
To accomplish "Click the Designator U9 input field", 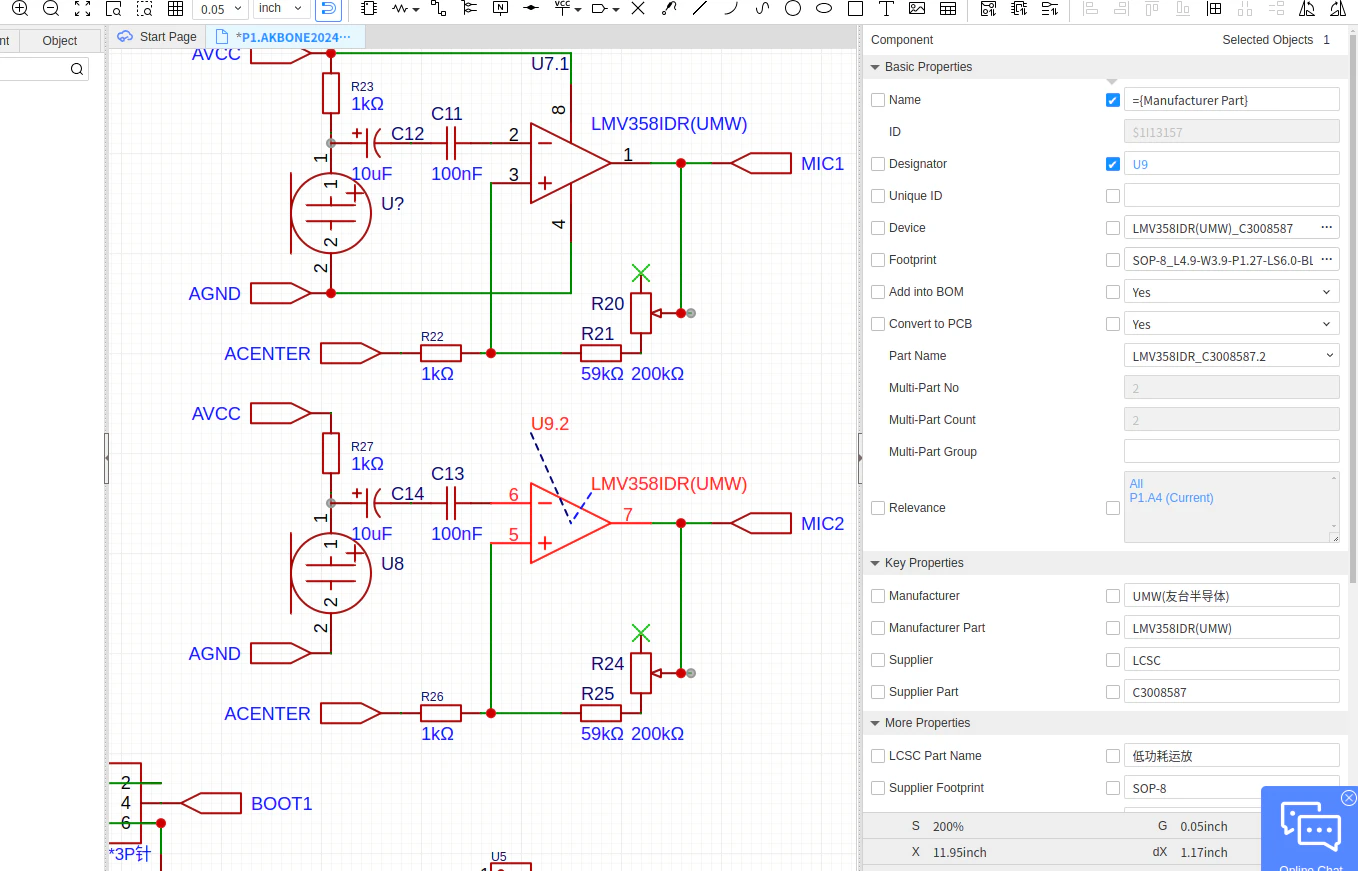I will [x=1232, y=164].
